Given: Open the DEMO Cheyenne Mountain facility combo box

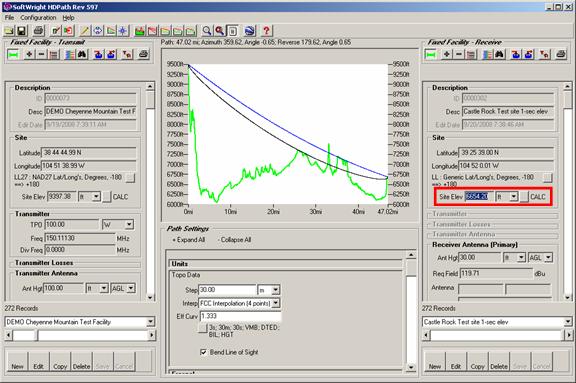Looking at the screenshot, I should point(150,322).
